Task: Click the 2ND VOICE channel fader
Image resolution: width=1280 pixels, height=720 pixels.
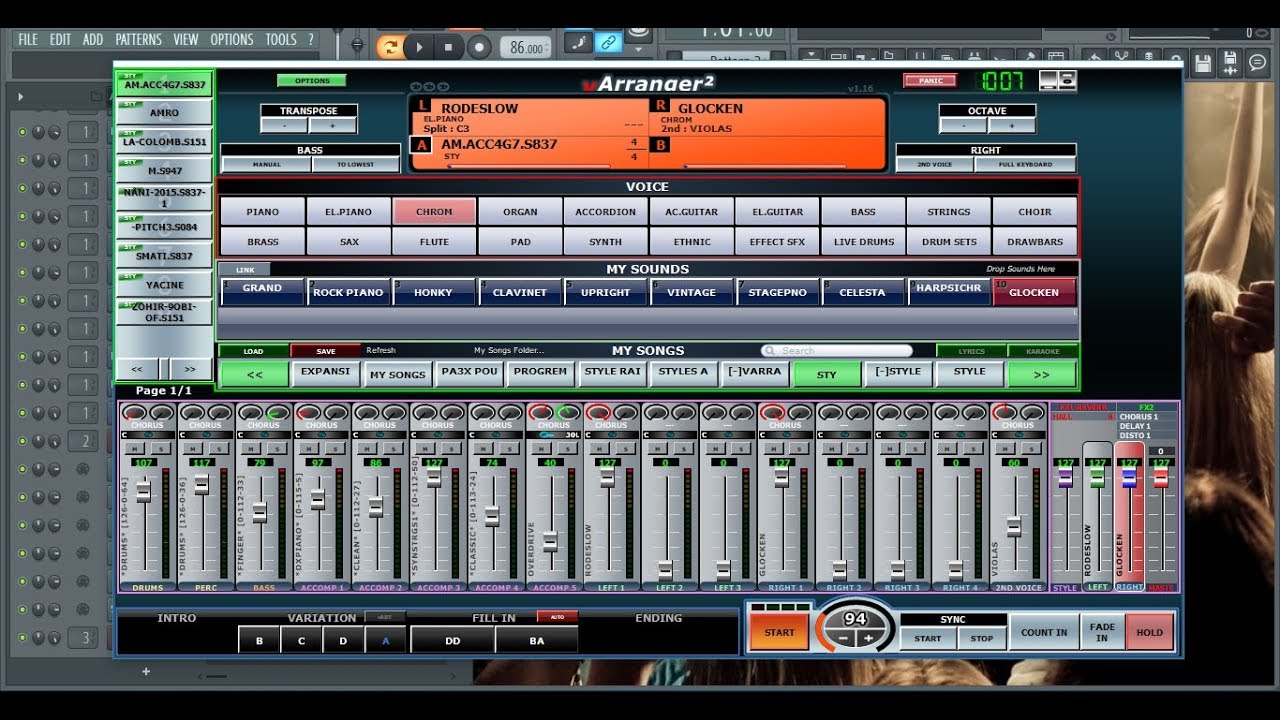Action: [x=1013, y=527]
